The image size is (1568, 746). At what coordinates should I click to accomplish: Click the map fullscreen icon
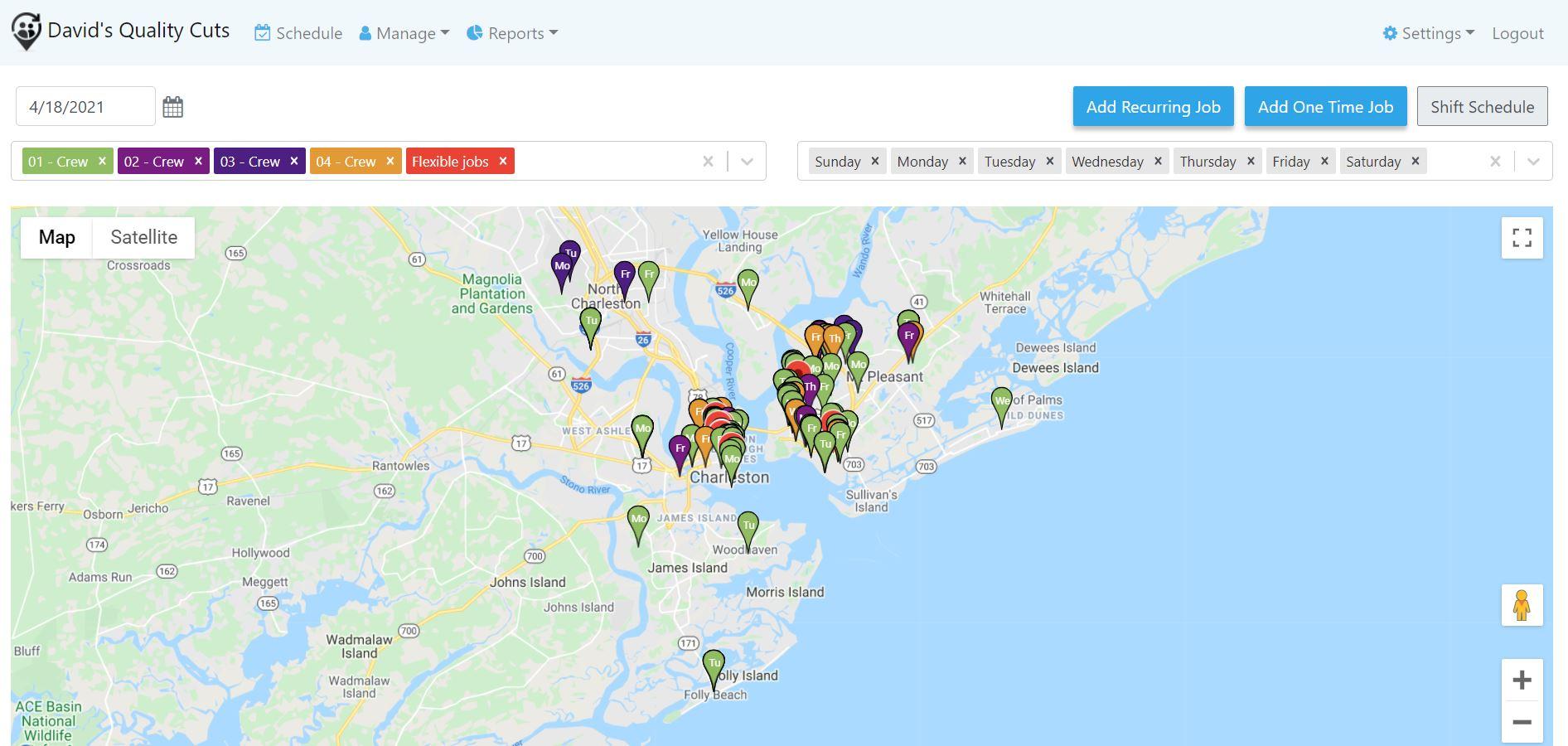click(1522, 237)
